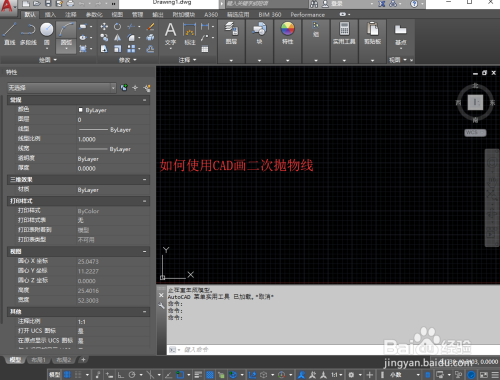Click the Dimension (标注) tool

[190, 34]
